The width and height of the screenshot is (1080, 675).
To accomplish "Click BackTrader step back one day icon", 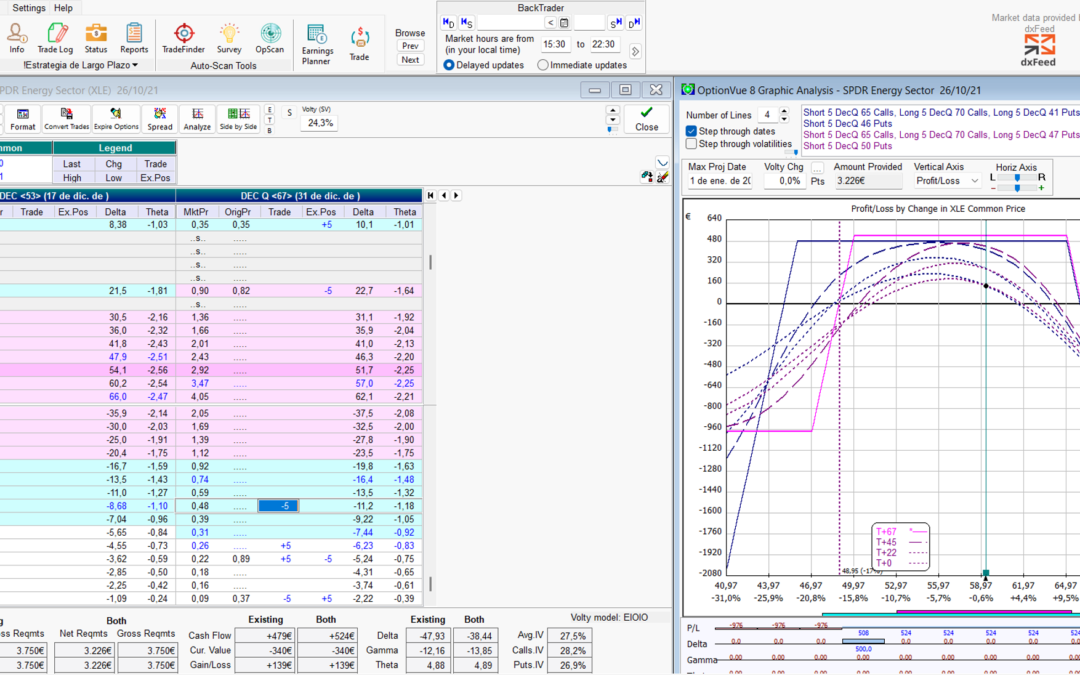I will 448,23.
